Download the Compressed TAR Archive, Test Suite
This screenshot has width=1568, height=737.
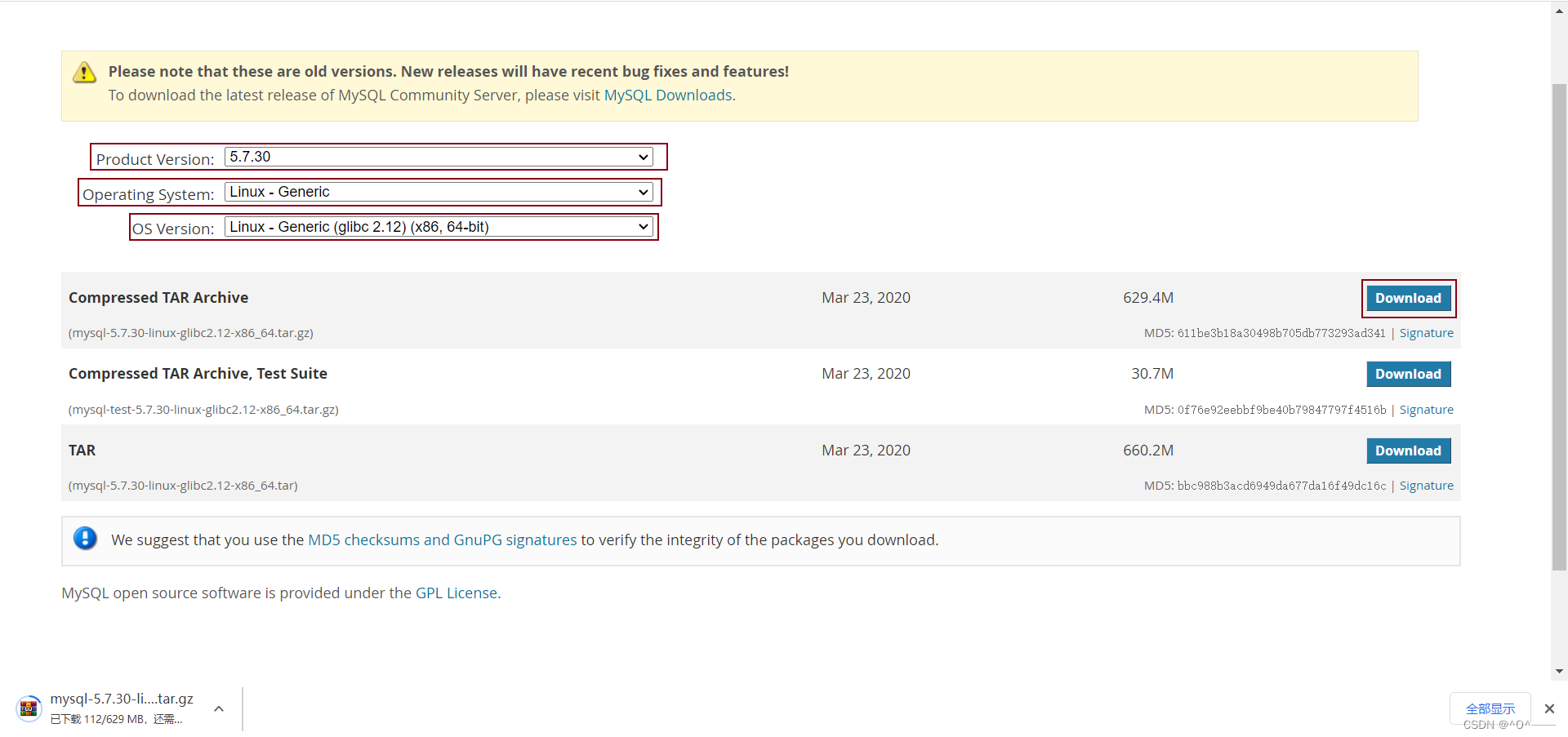(x=1408, y=374)
